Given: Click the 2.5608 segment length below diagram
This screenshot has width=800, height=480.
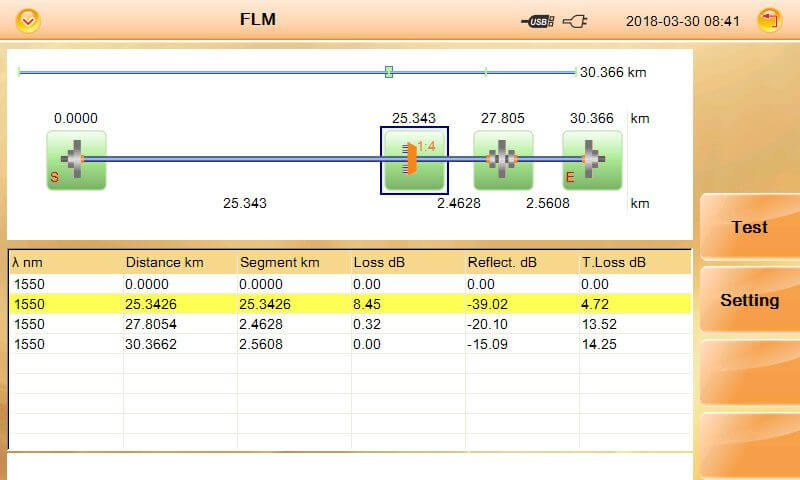Looking at the screenshot, I should pos(548,203).
